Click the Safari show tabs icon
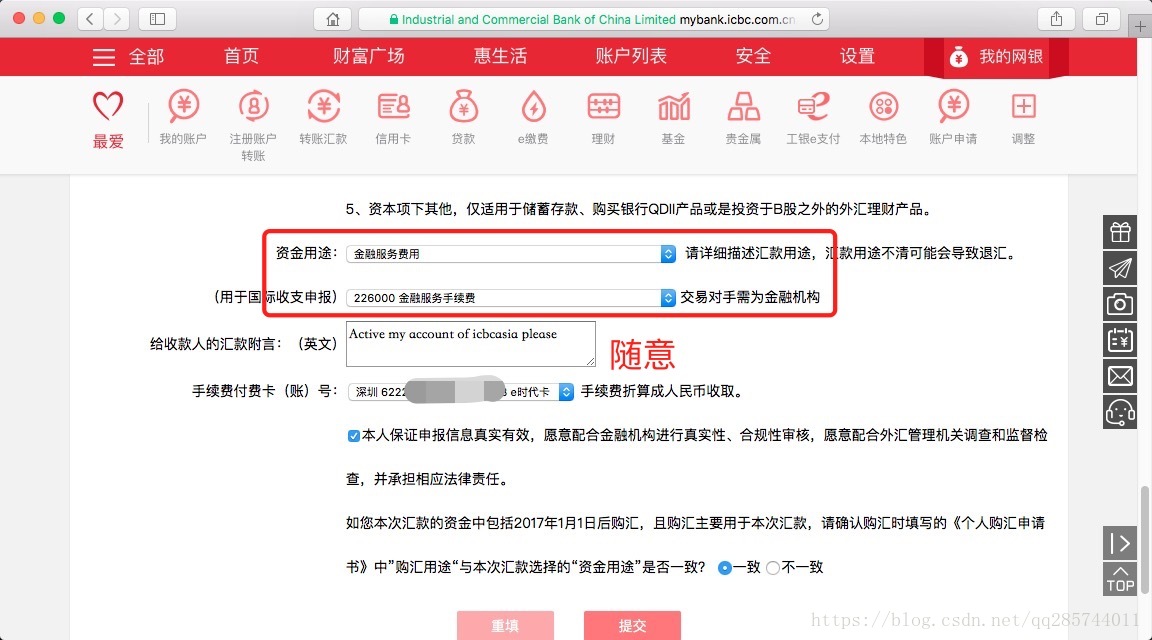This screenshot has height=640, width=1152. pos(1101,19)
